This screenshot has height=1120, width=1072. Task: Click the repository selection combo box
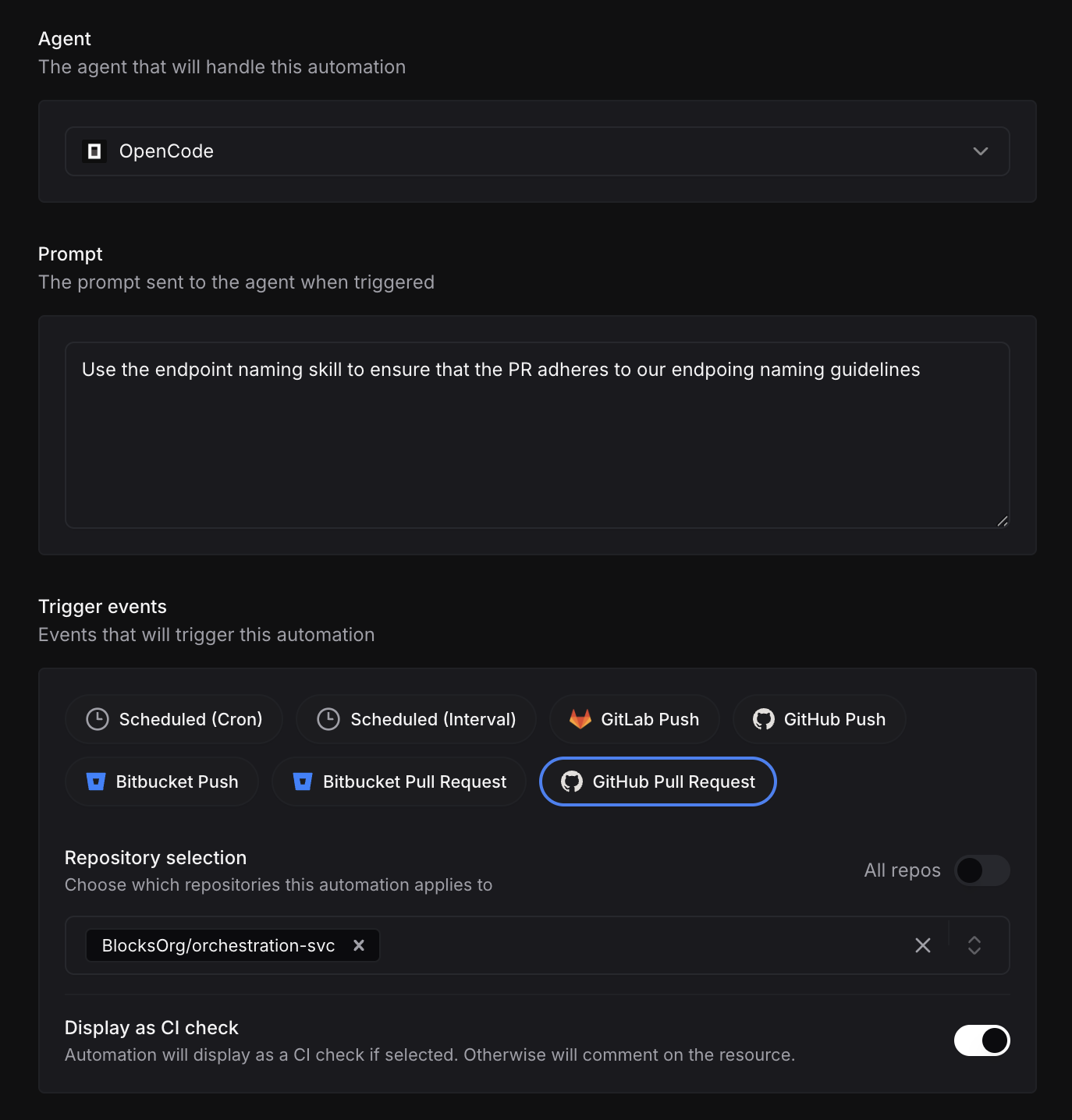[x=624, y=945]
